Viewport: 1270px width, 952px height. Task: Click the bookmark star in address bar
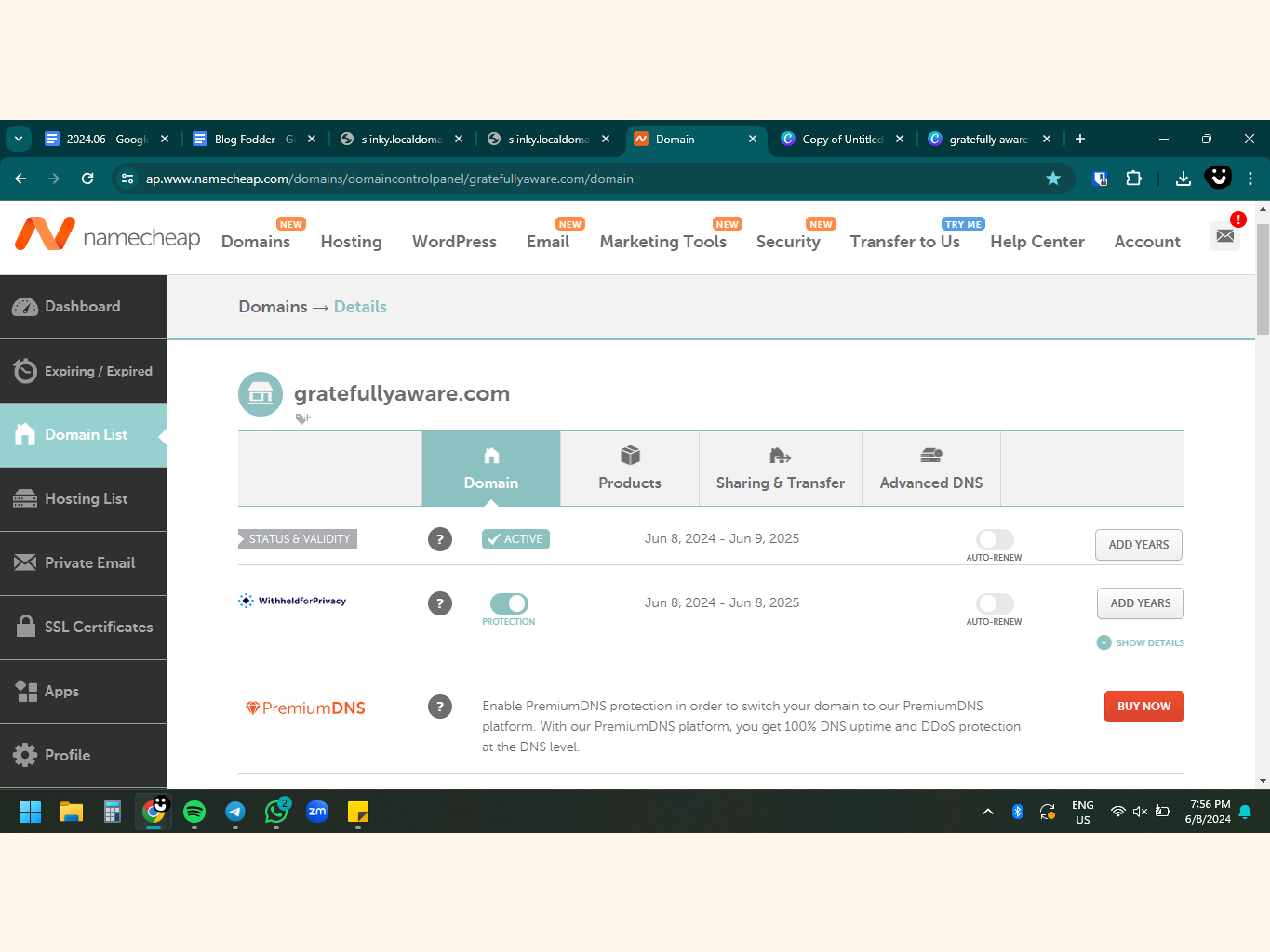pyautogui.click(x=1053, y=178)
